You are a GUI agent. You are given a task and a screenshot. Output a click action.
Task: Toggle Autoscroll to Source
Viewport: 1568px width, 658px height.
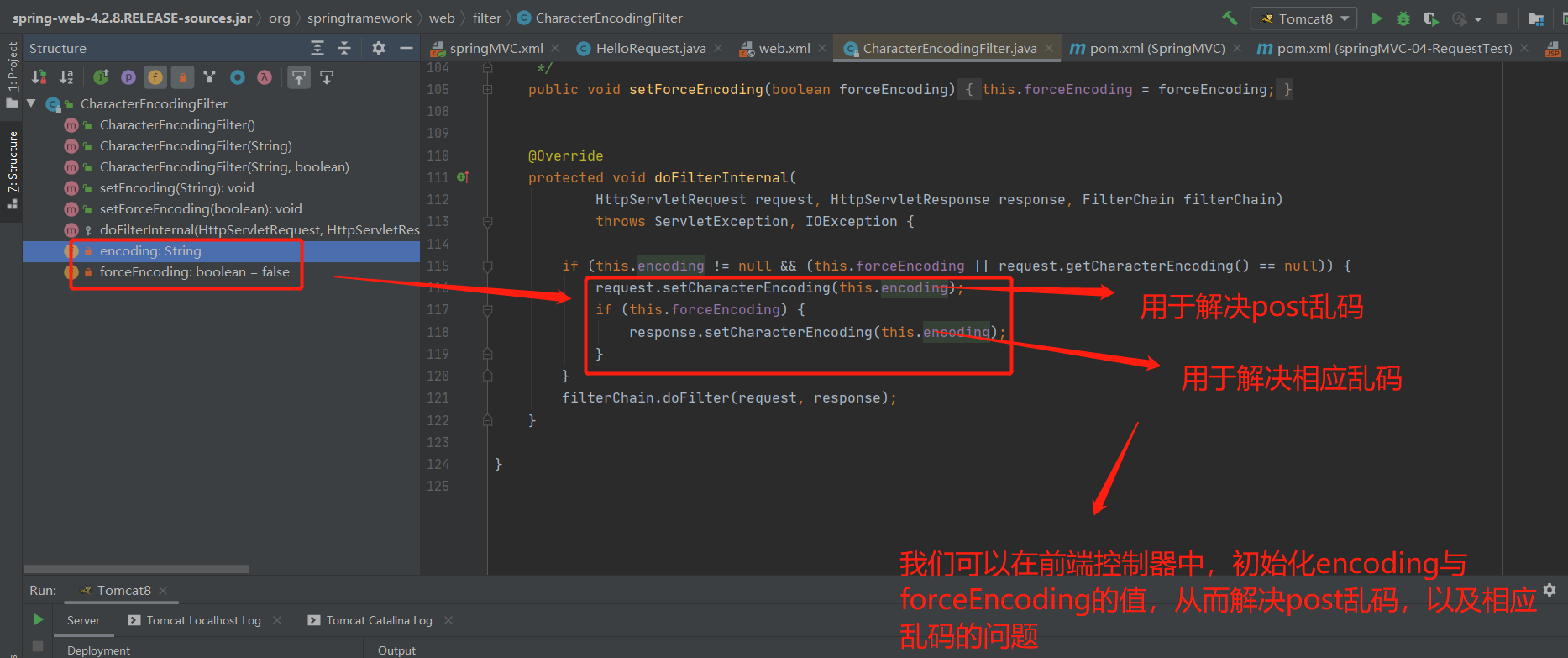click(299, 77)
